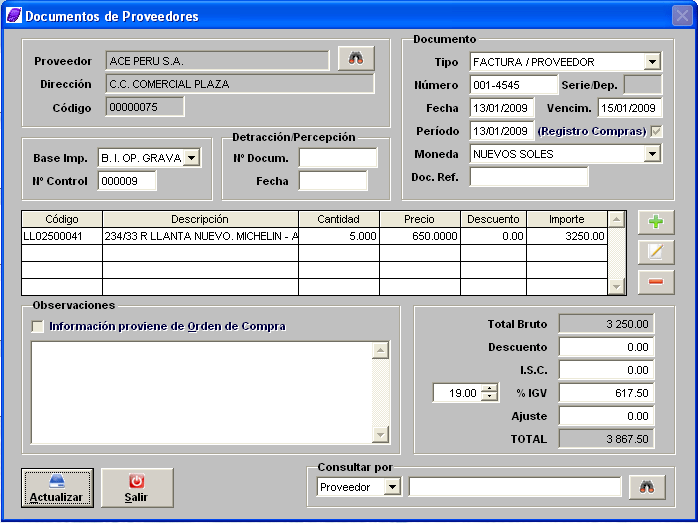Screen dimensions: 698x523
Task: Click the Consultar por search text field
Action: coord(515,487)
